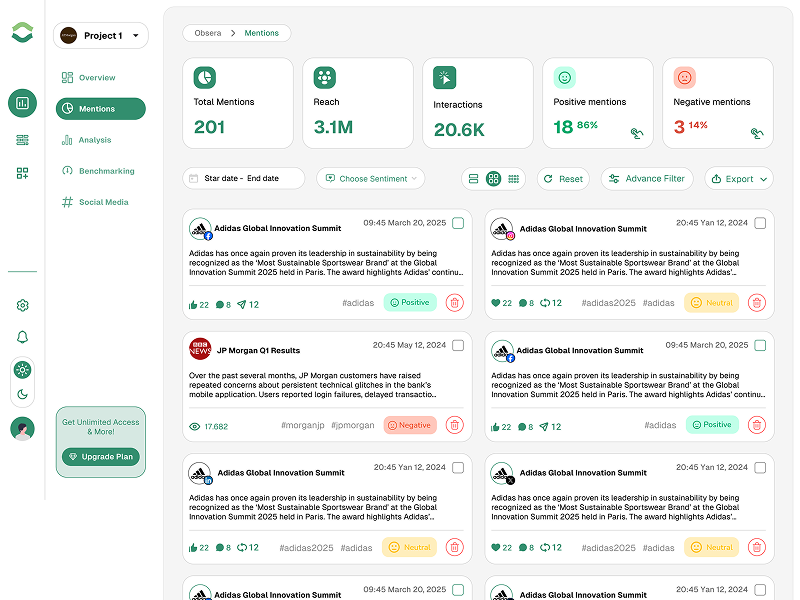Click the hand icon in Positive mentions card

point(637,133)
